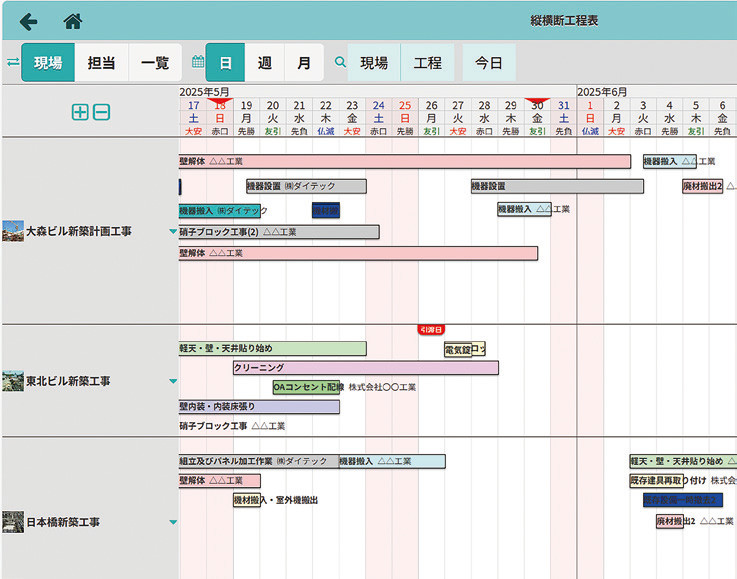
Task: Select the 現場 view tab
Action: tap(48, 63)
